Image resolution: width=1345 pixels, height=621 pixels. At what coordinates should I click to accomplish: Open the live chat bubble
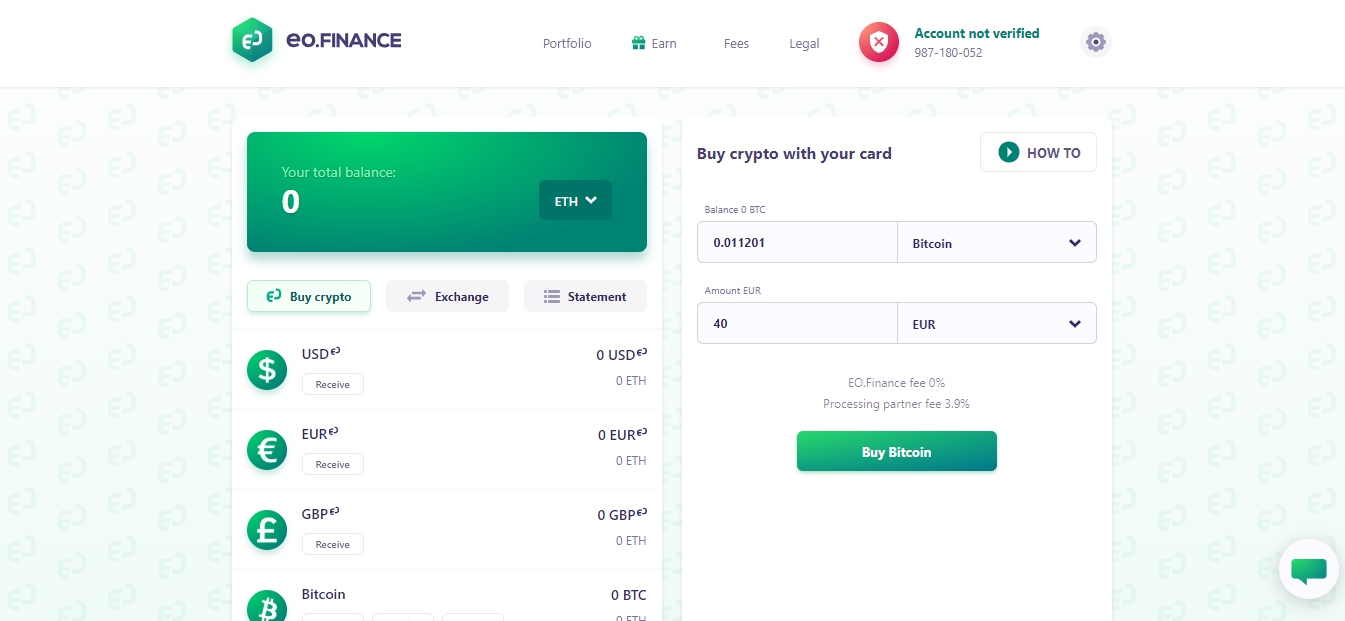(x=1309, y=570)
